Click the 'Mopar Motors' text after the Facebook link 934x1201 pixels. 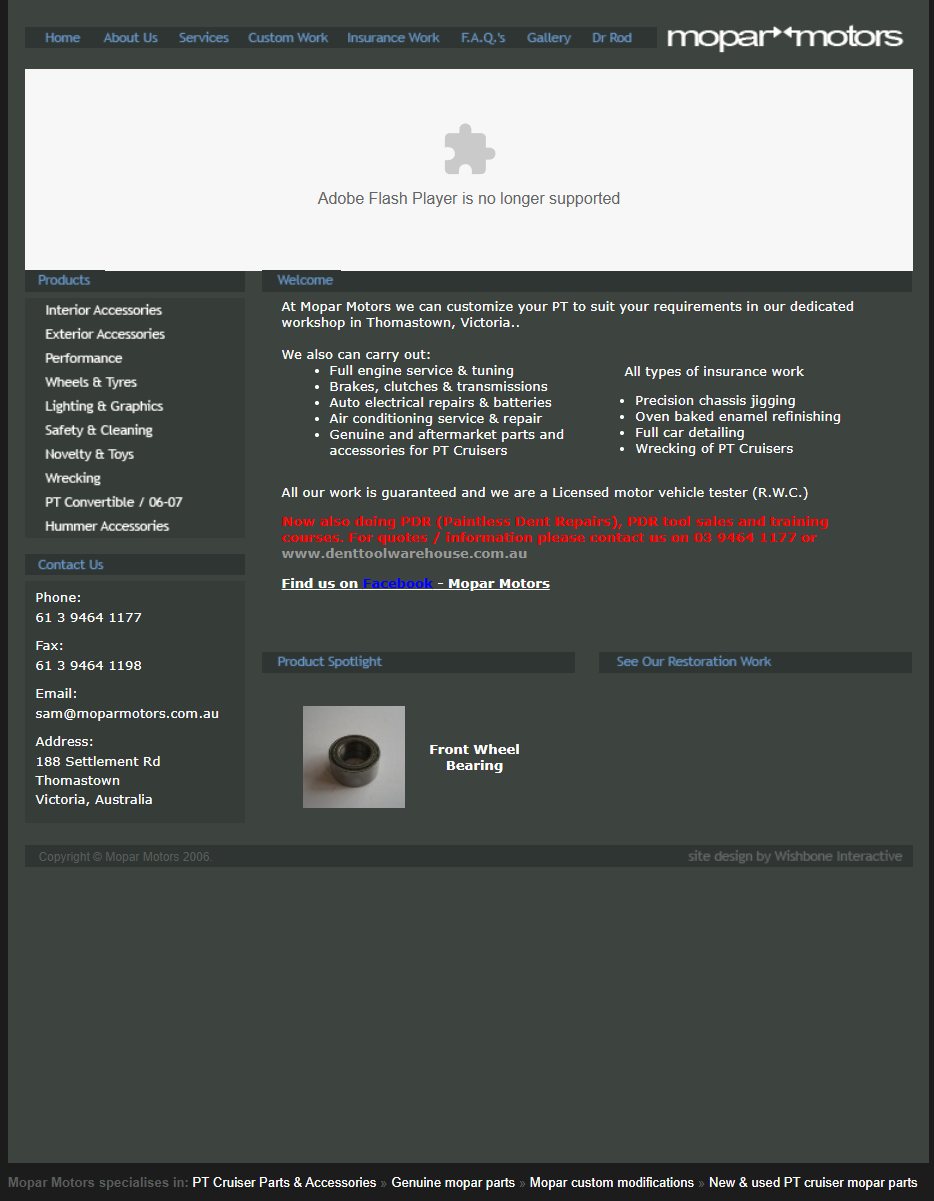pos(498,583)
